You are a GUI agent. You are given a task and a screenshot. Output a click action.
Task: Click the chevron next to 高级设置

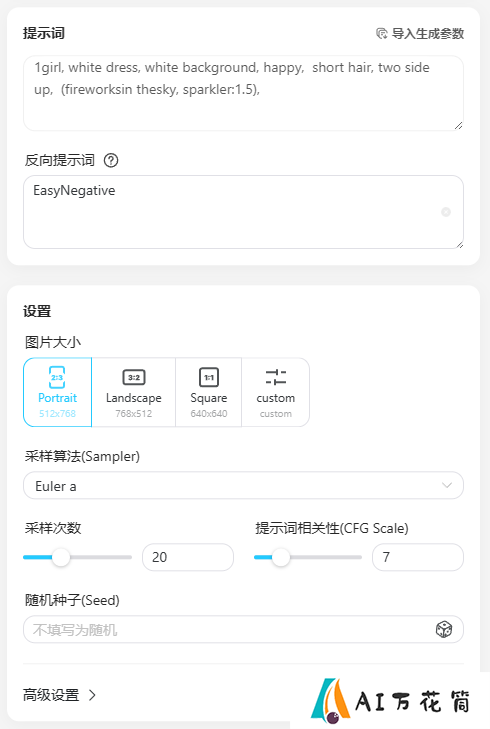coord(92,695)
